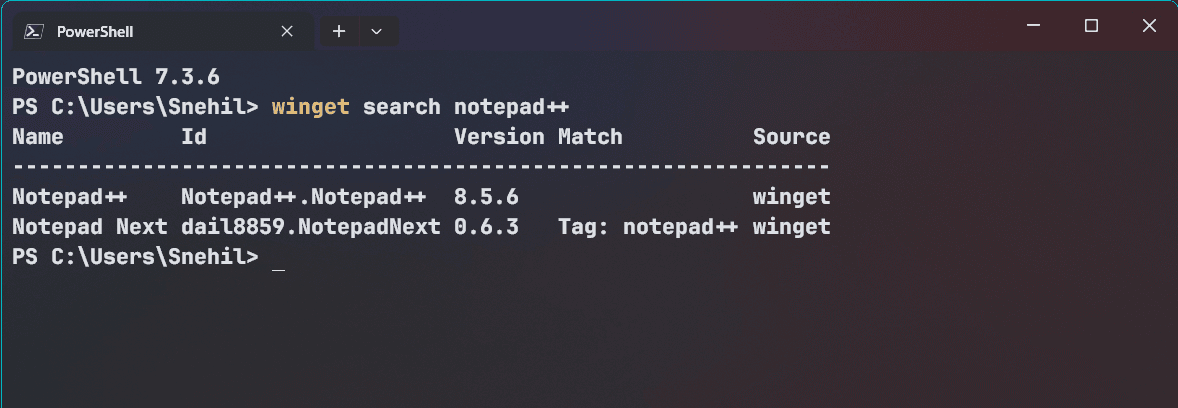This screenshot has width=1178, height=408.
Task: Click version number 8.5.6
Action: point(486,197)
